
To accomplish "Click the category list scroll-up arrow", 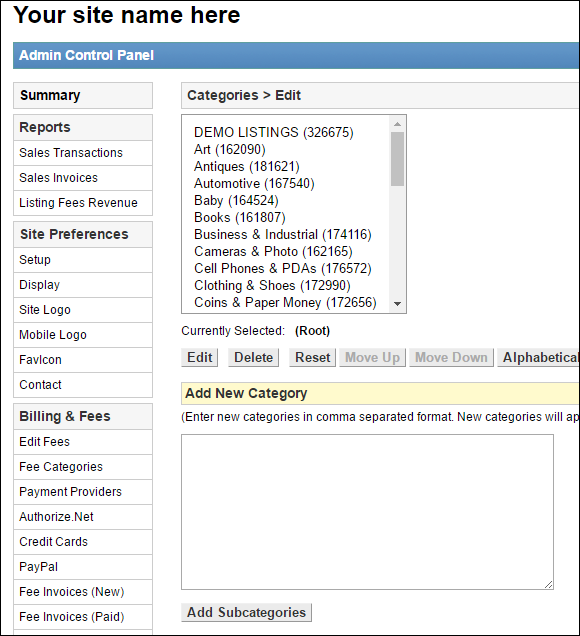I will [397, 124].
